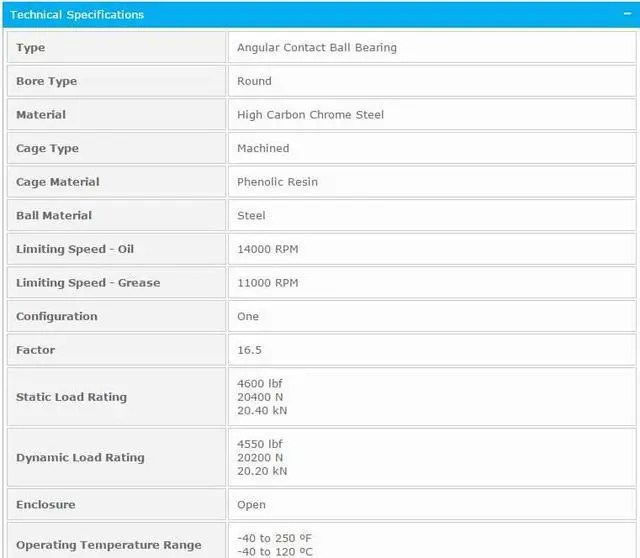Viewport: 640px width, 558px height.
Task: Click the Cage Material label
Action: pos(58,182)
